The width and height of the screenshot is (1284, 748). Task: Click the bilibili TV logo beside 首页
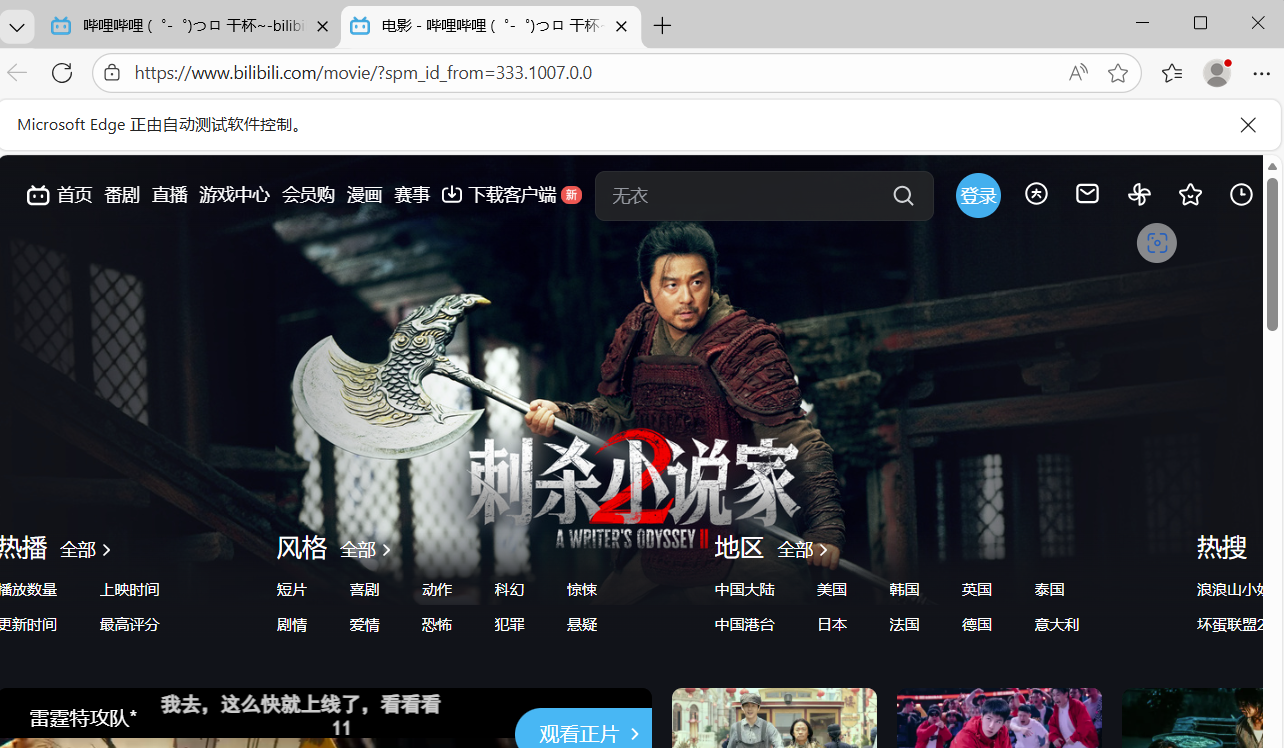pos(38,195)
